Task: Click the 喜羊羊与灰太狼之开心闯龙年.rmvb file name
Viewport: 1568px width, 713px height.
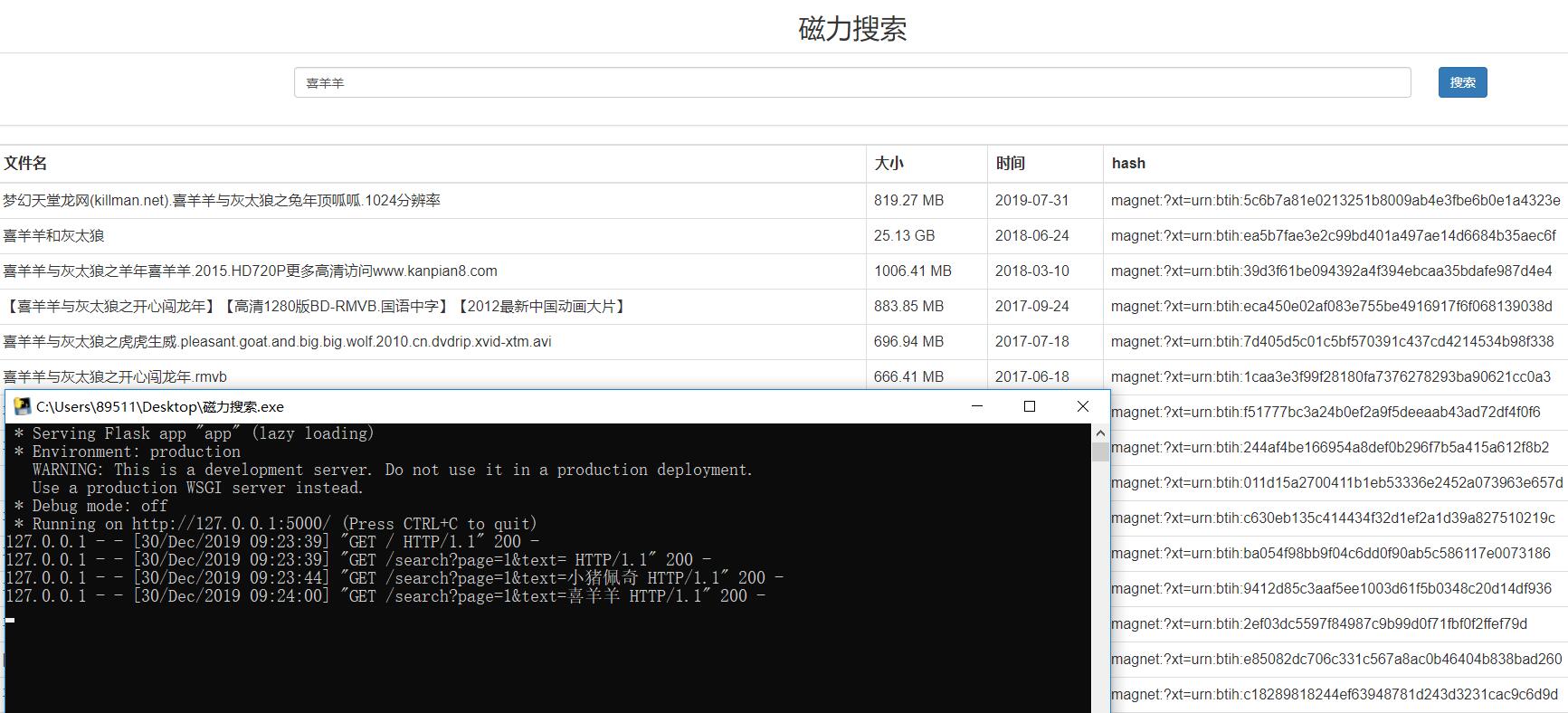Action: pyautogui.click(x=115, y=377)
